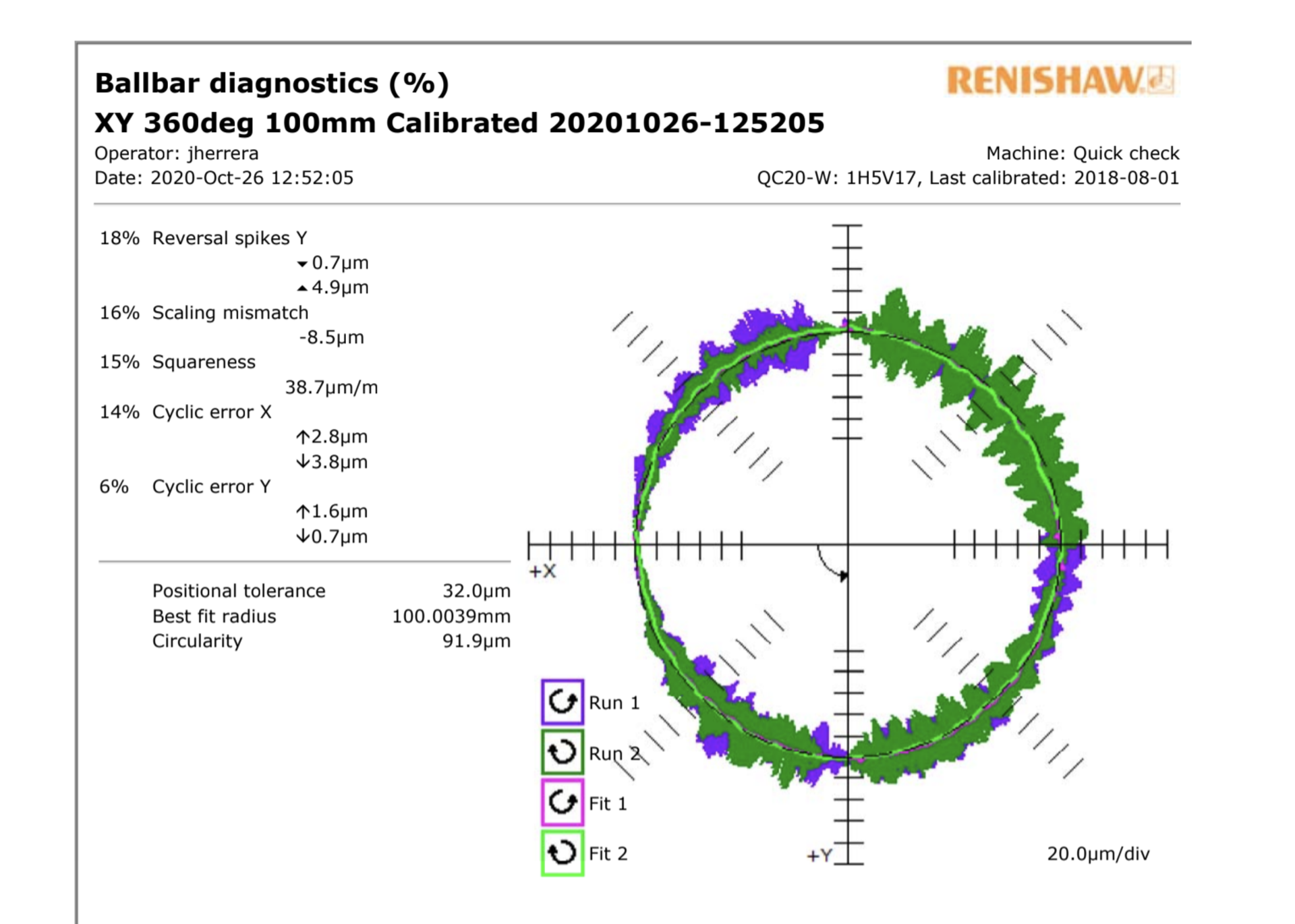Screen dimensions: 1295x924
Task: Click the 'Cyclic error Y' label
Action: coord(211,487)
